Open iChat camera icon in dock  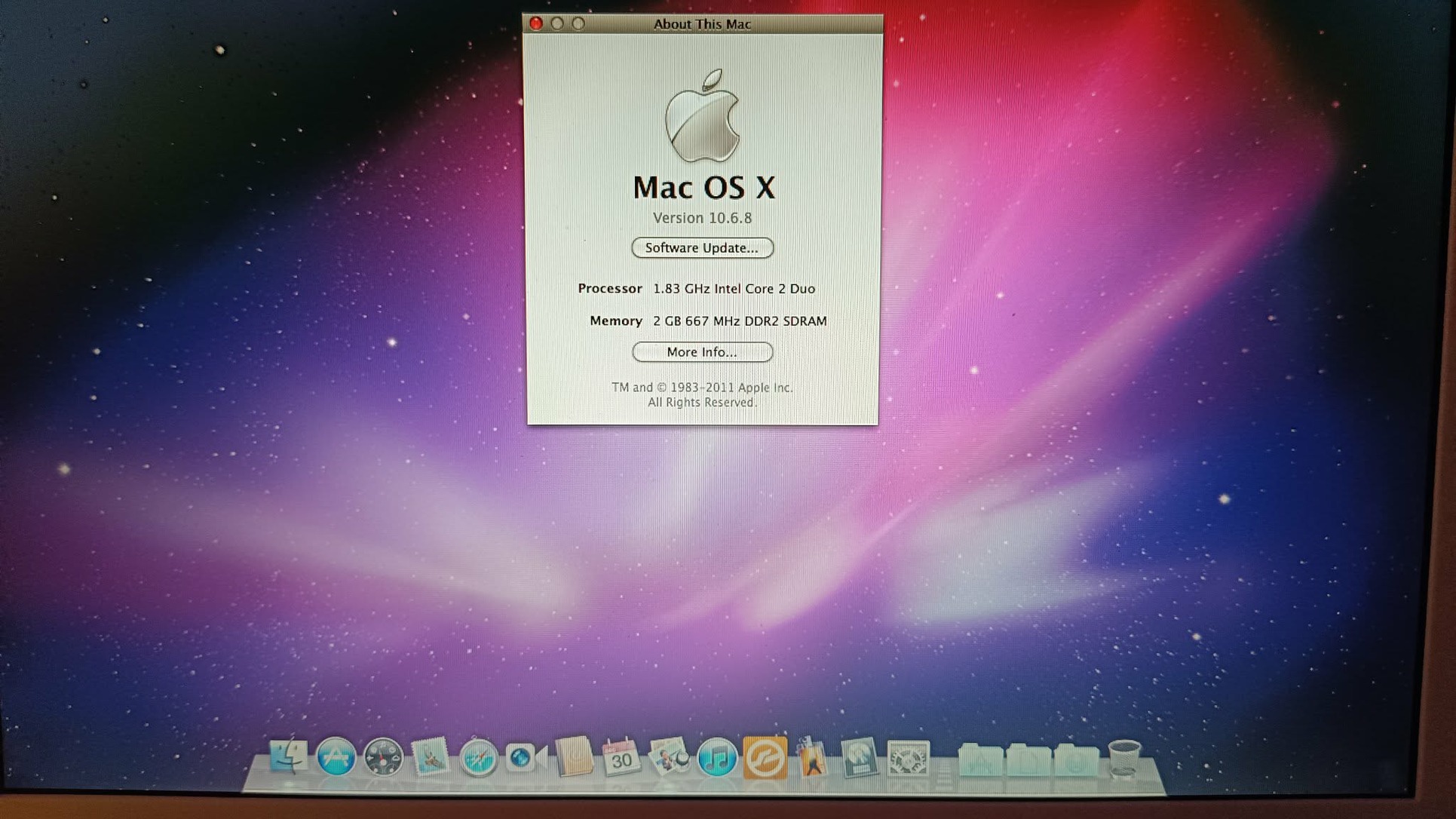[526, 757]
